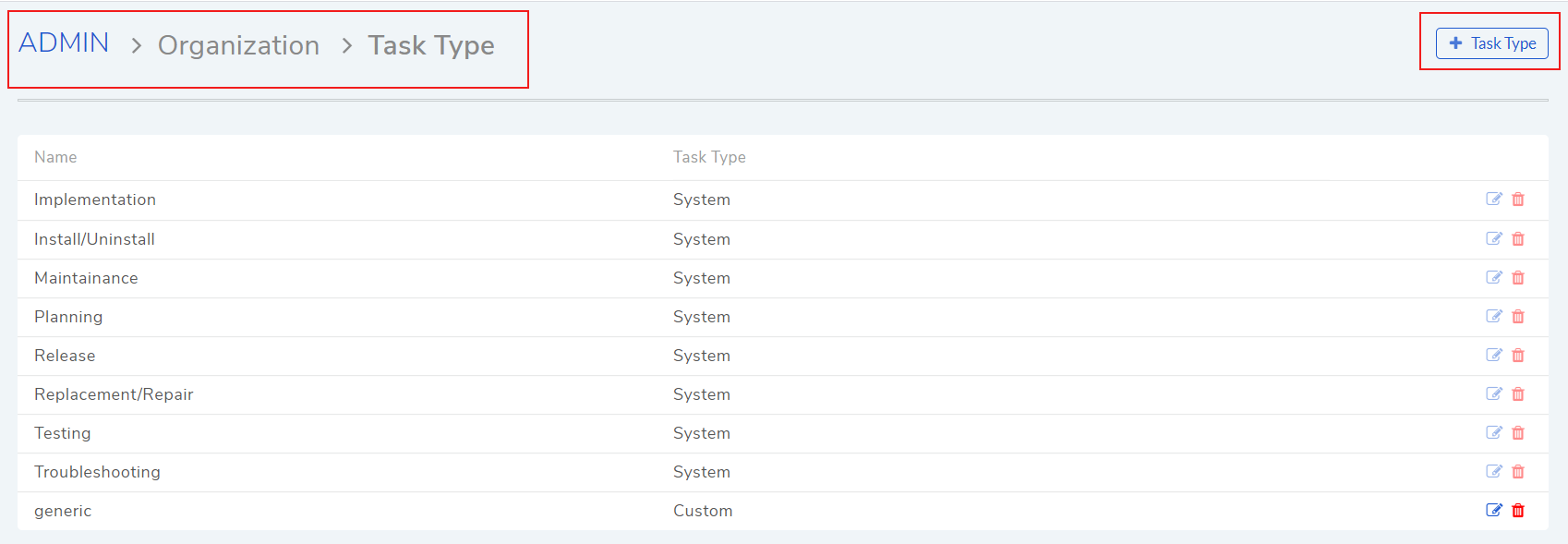Click System in the Implementation row
This screenshot has height=544, width=1568.
coord(702,199)
